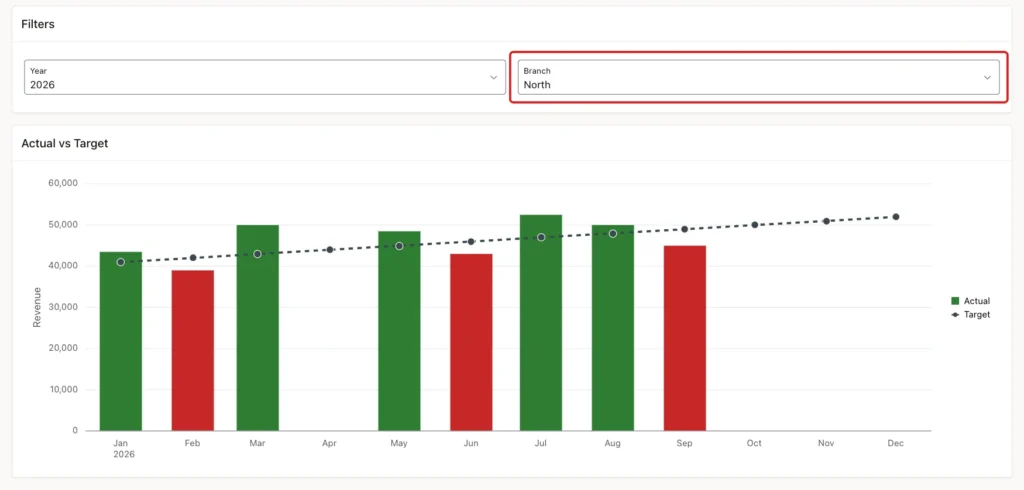Click the Oct x-axis label
The image size is (1024, 490).
point(754,443)
